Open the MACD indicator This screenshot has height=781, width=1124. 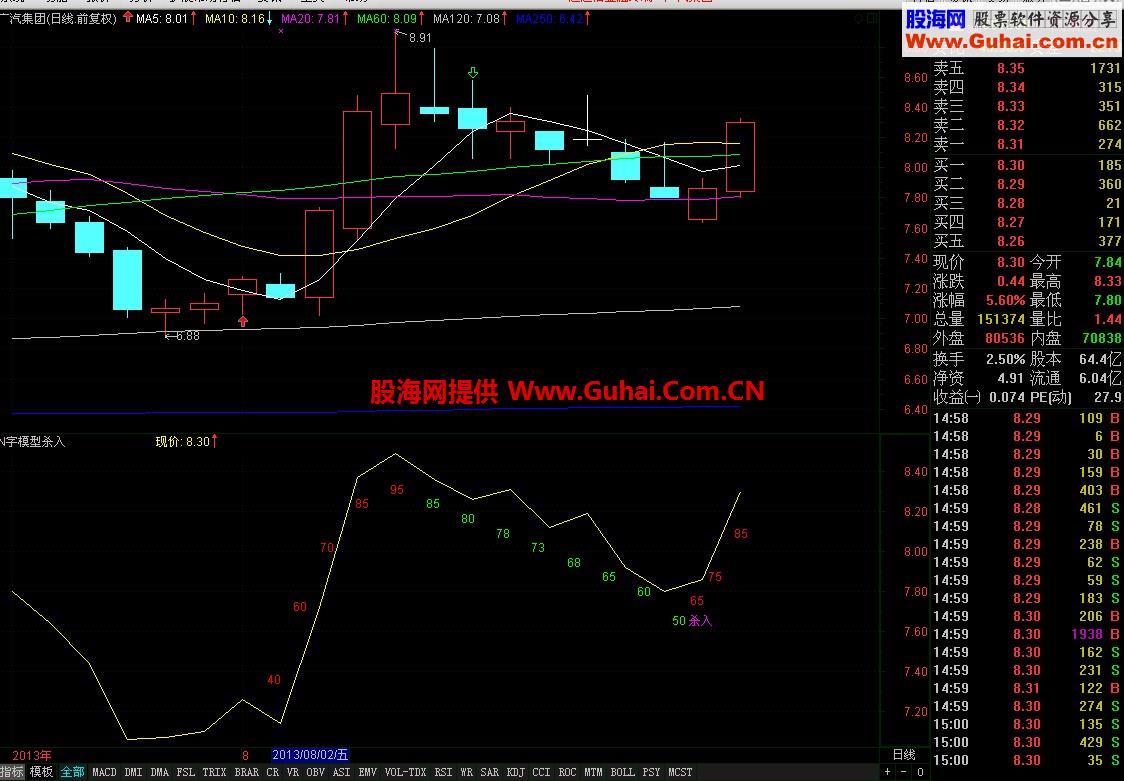[104, 772]
